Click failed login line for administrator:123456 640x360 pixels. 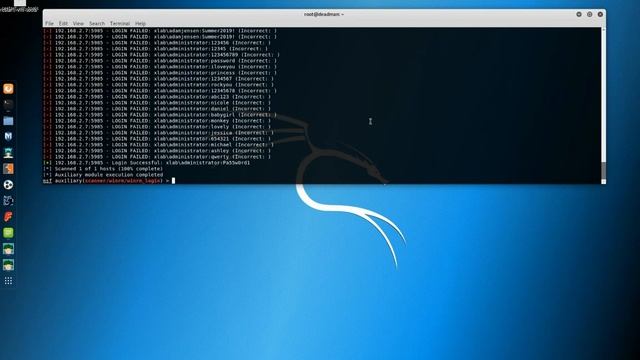pos(157,42)
